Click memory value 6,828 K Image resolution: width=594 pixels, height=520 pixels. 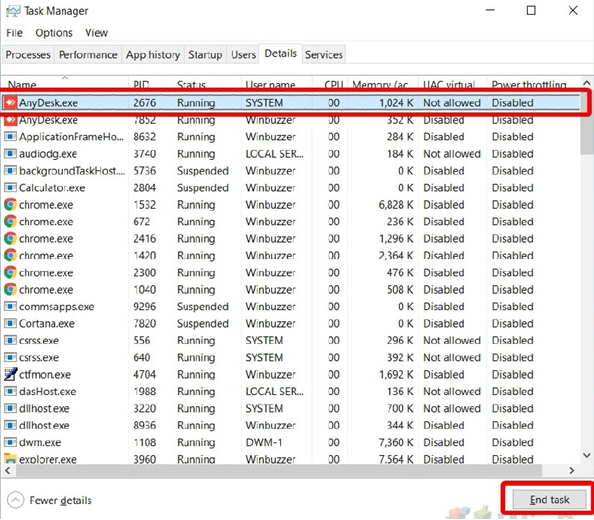tap(396, 205)
